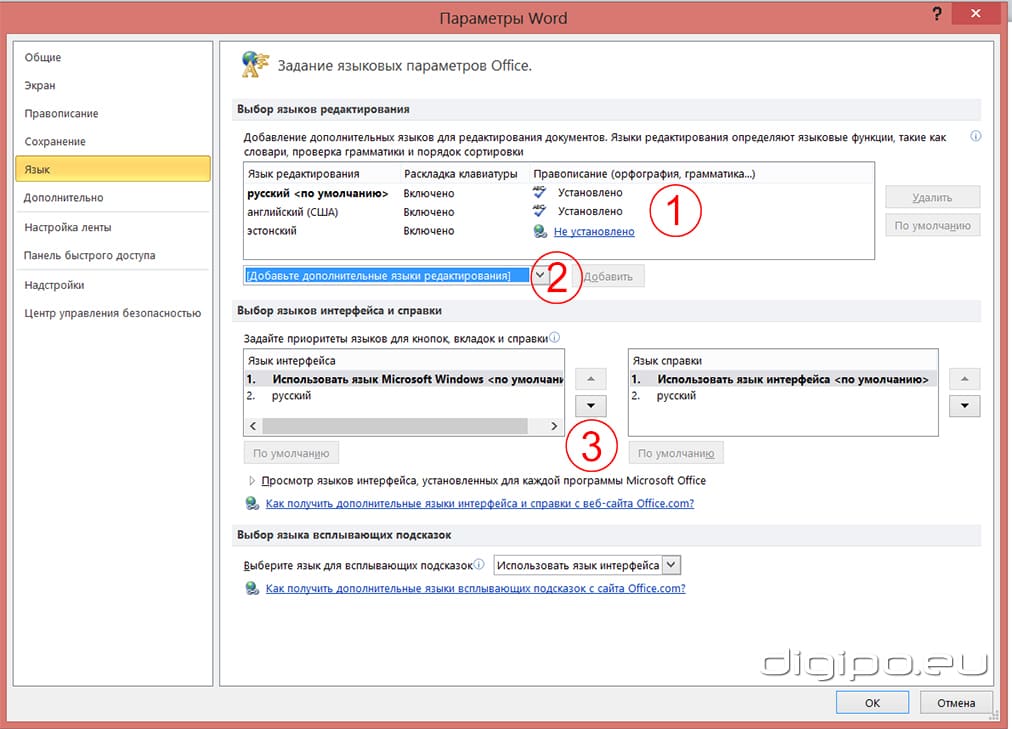The image size is (1012, 729).
Task: Move interface language down with arrow button
Action: [590, 406]
